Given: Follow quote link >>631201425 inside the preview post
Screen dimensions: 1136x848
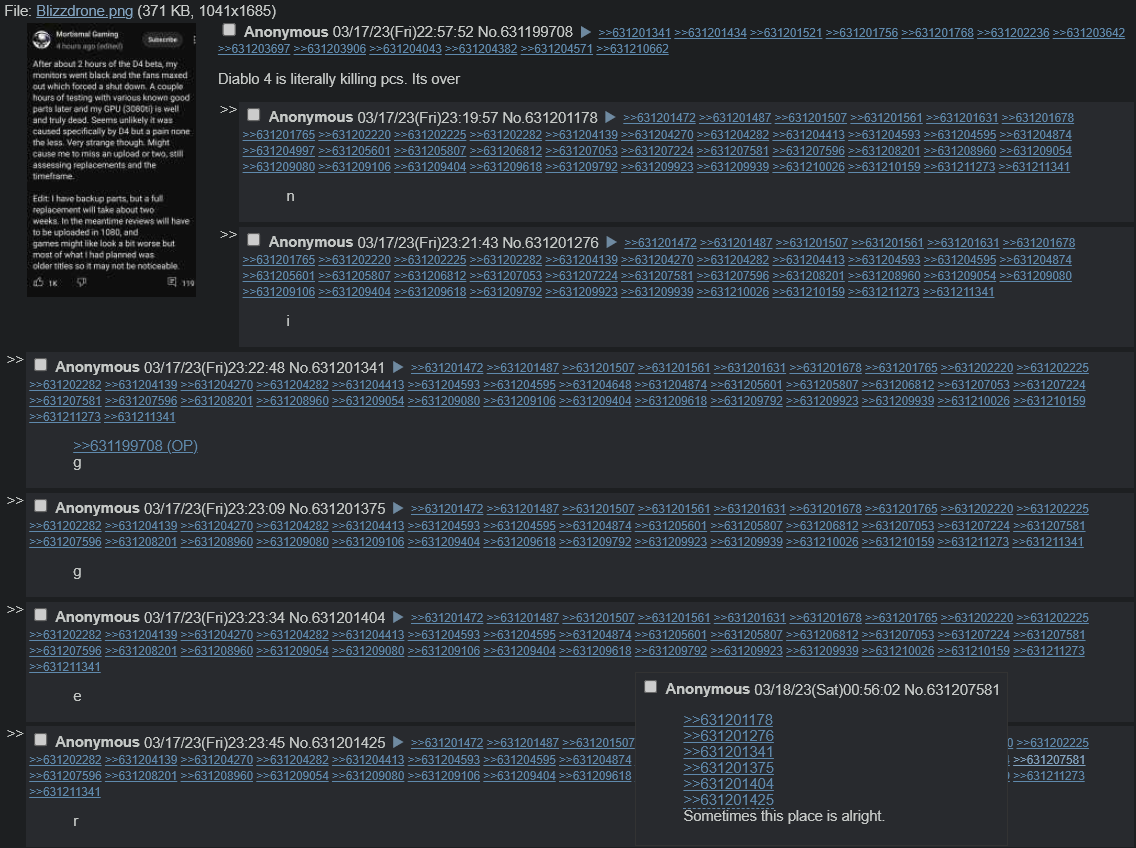Looking at the screenshot, I should pyautogui.click(x=728, y=799).
